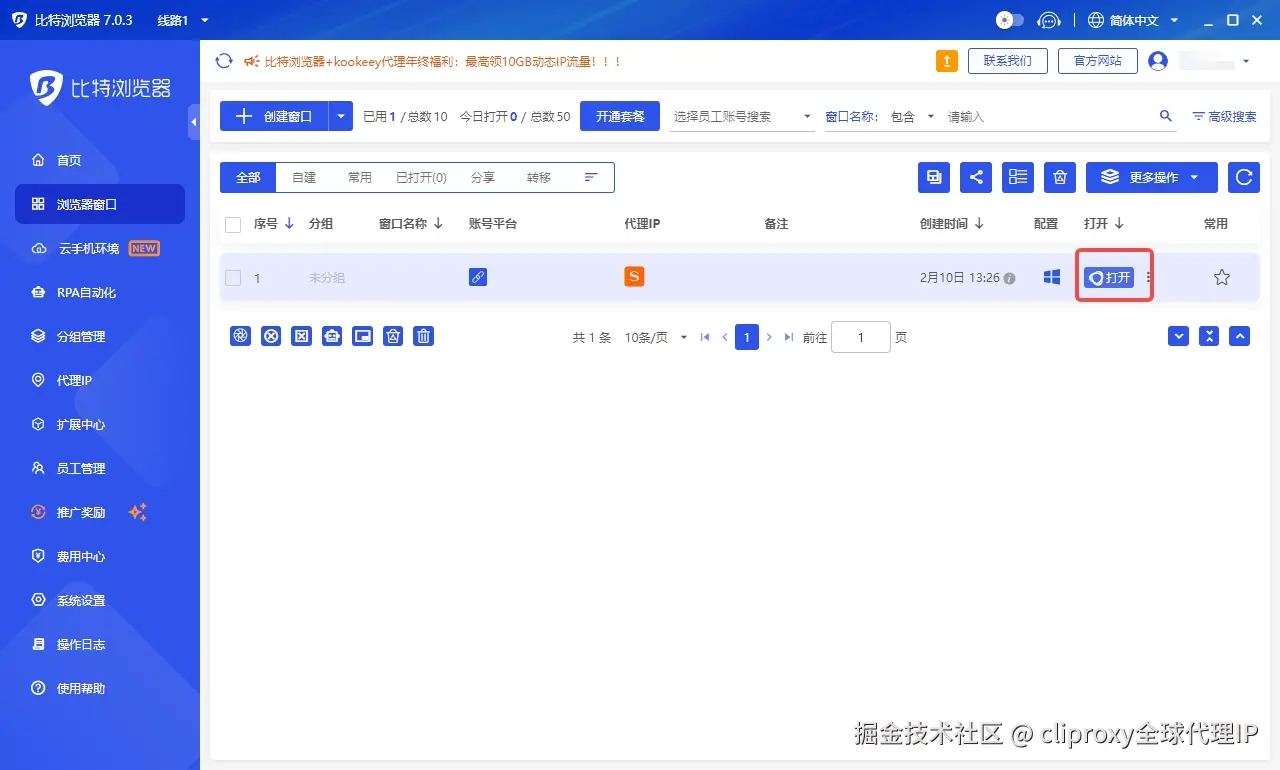The image size is (1280, 770).
Task: Click 联系我们 button
Action: pos(1007,61)
